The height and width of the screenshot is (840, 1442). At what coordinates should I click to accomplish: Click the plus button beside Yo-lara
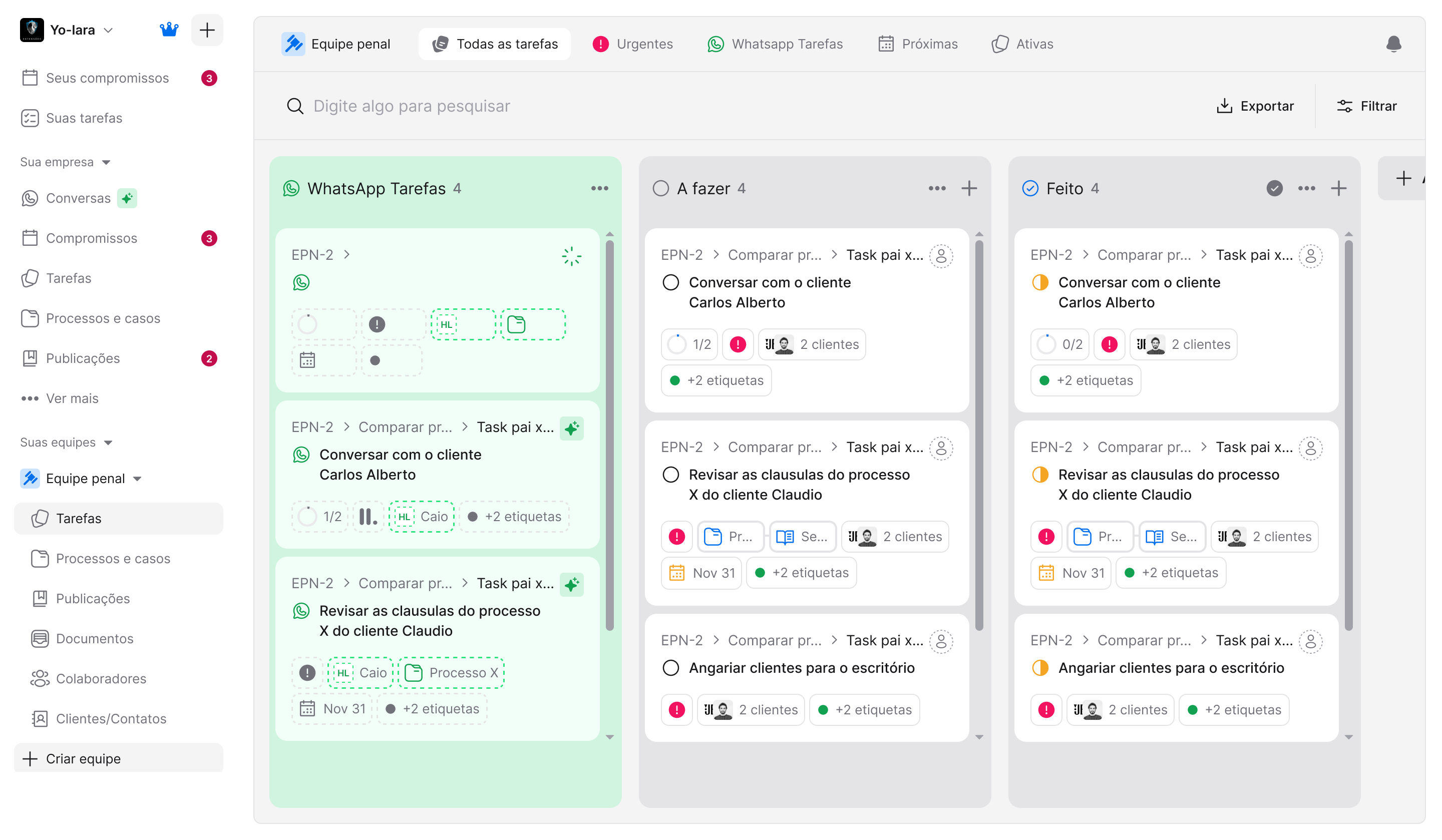click(207, 30)
